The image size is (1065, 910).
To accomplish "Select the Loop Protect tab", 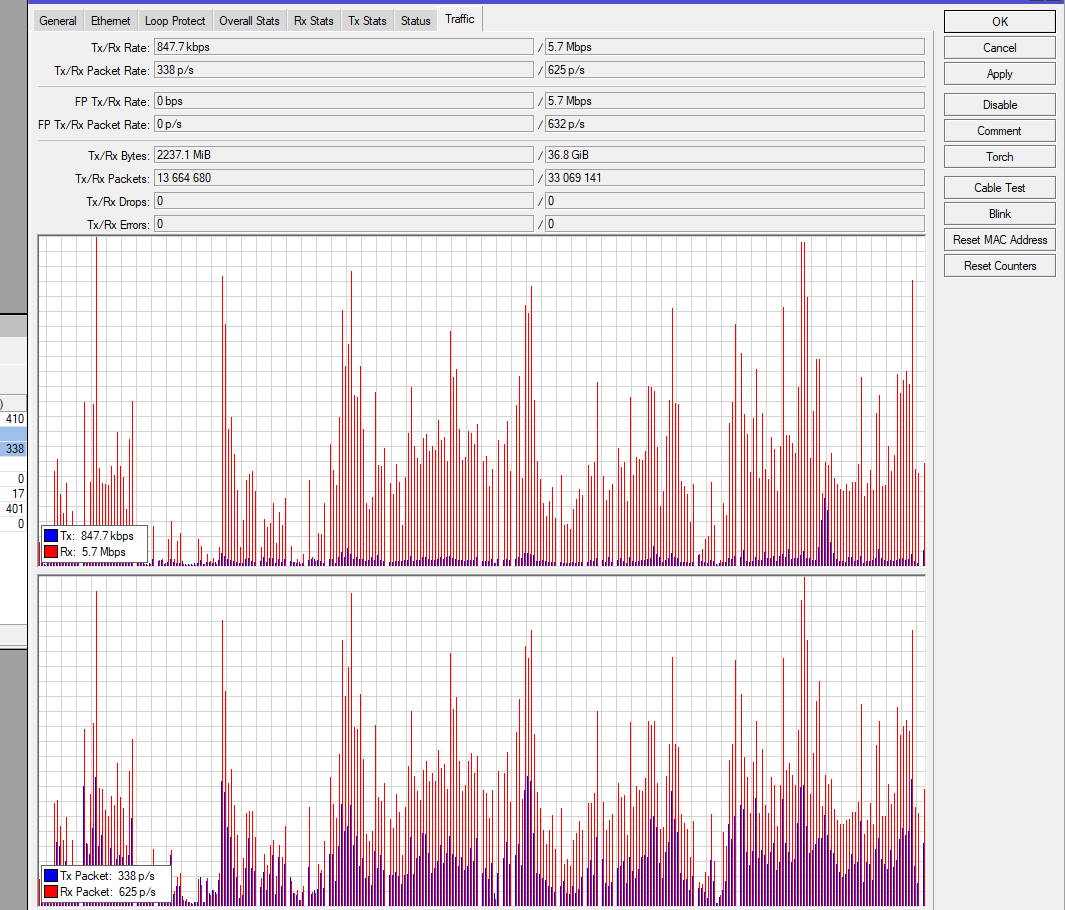I will (x=175, y=21).
